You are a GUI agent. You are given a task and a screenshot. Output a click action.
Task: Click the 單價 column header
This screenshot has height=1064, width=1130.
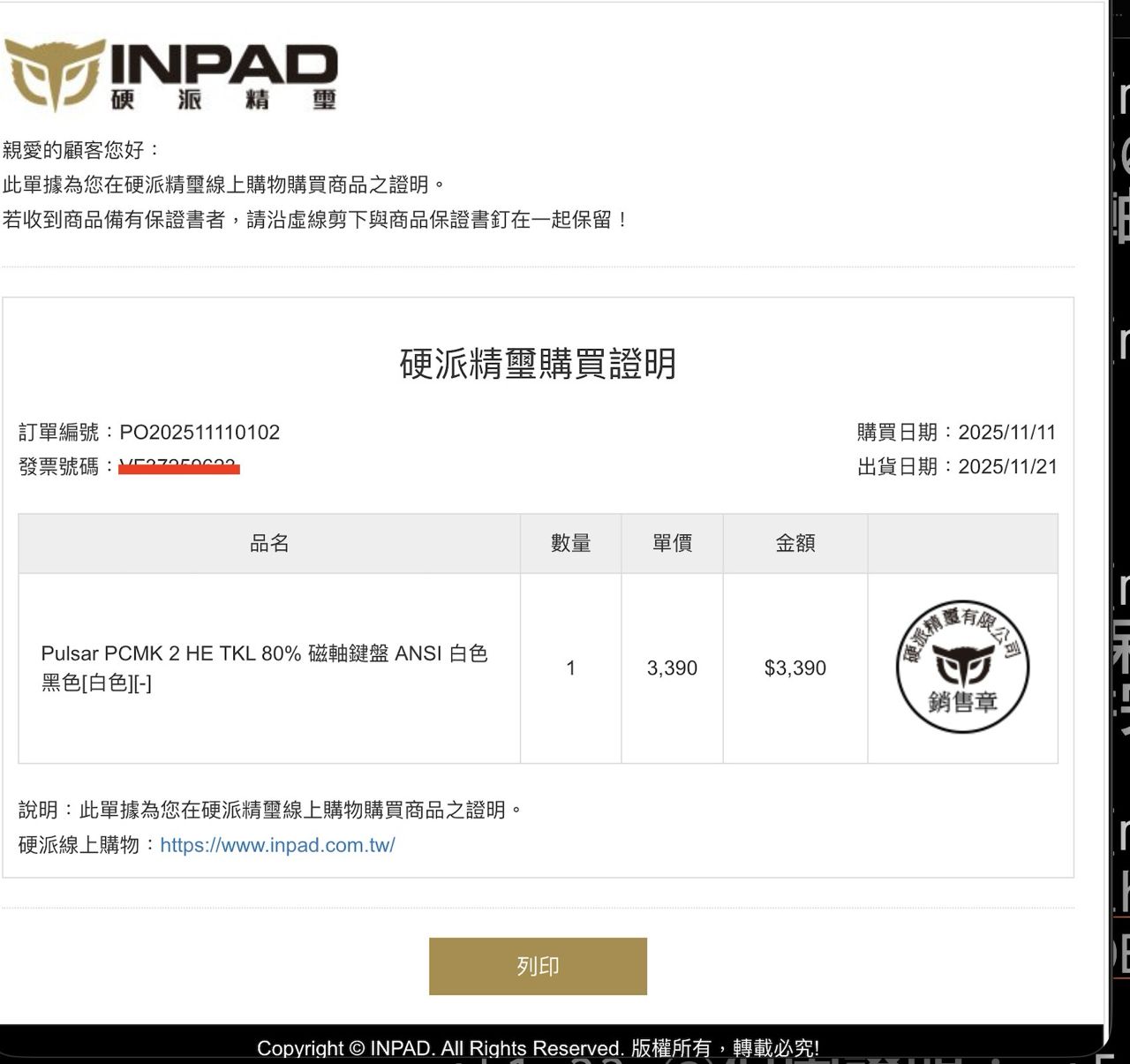(x=672, y=544)
